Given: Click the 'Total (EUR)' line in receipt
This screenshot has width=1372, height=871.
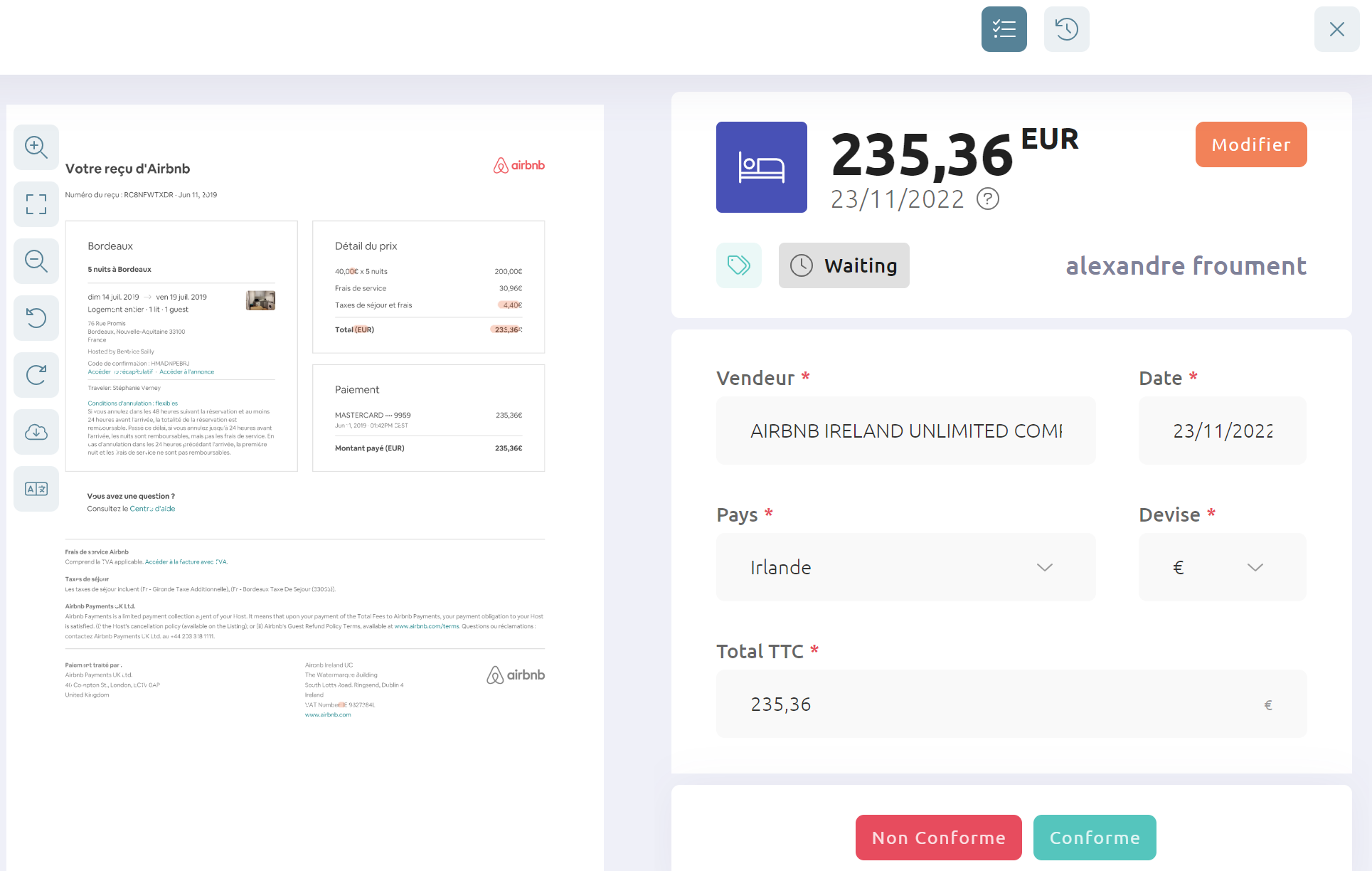Looking at the screenshot, I should 428,329.
